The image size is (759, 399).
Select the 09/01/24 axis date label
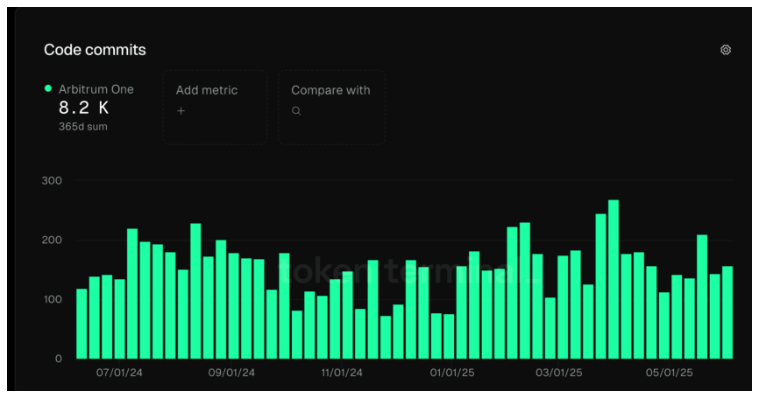coord(231,373)
